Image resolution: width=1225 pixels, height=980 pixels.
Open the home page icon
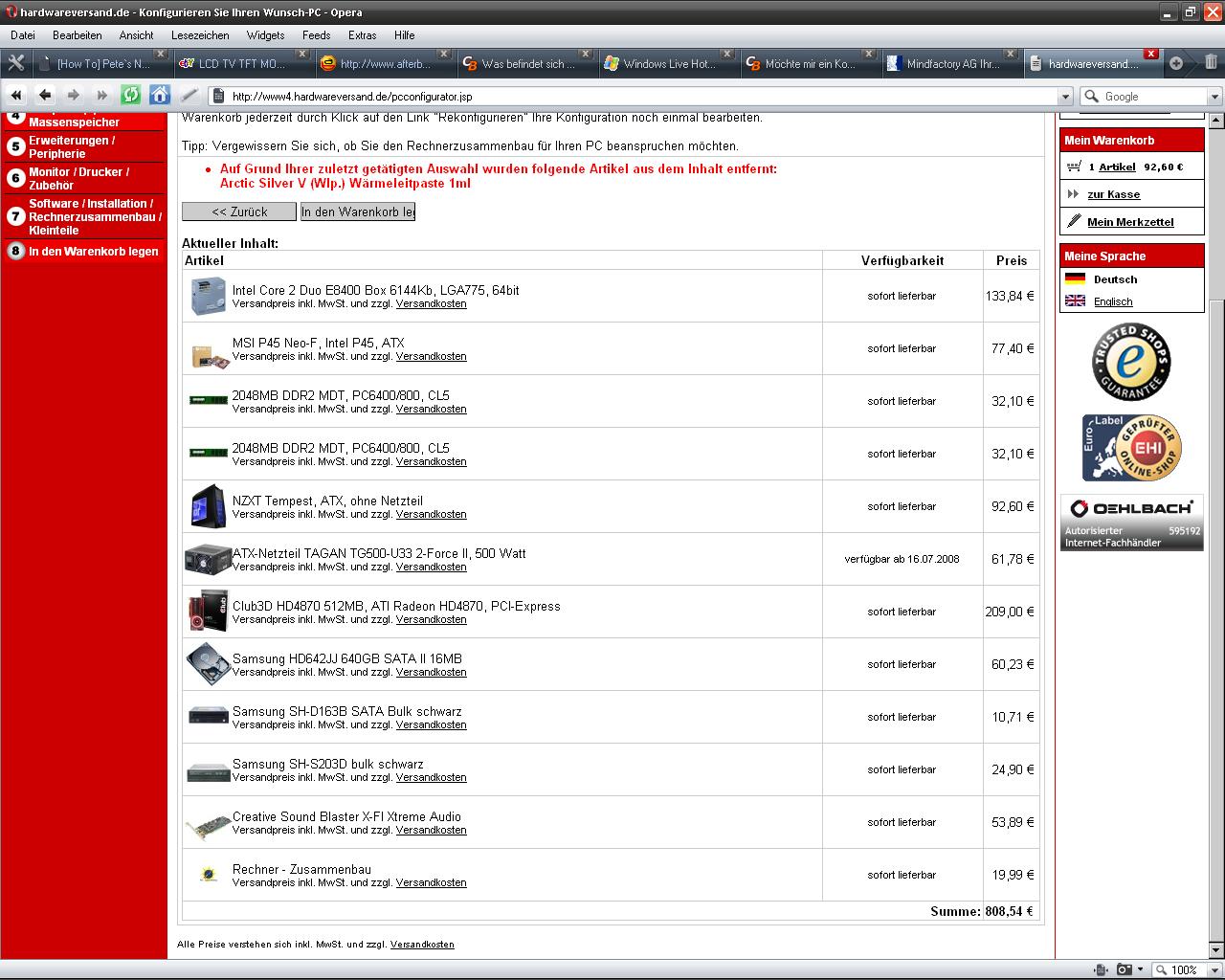click(160, 96)
